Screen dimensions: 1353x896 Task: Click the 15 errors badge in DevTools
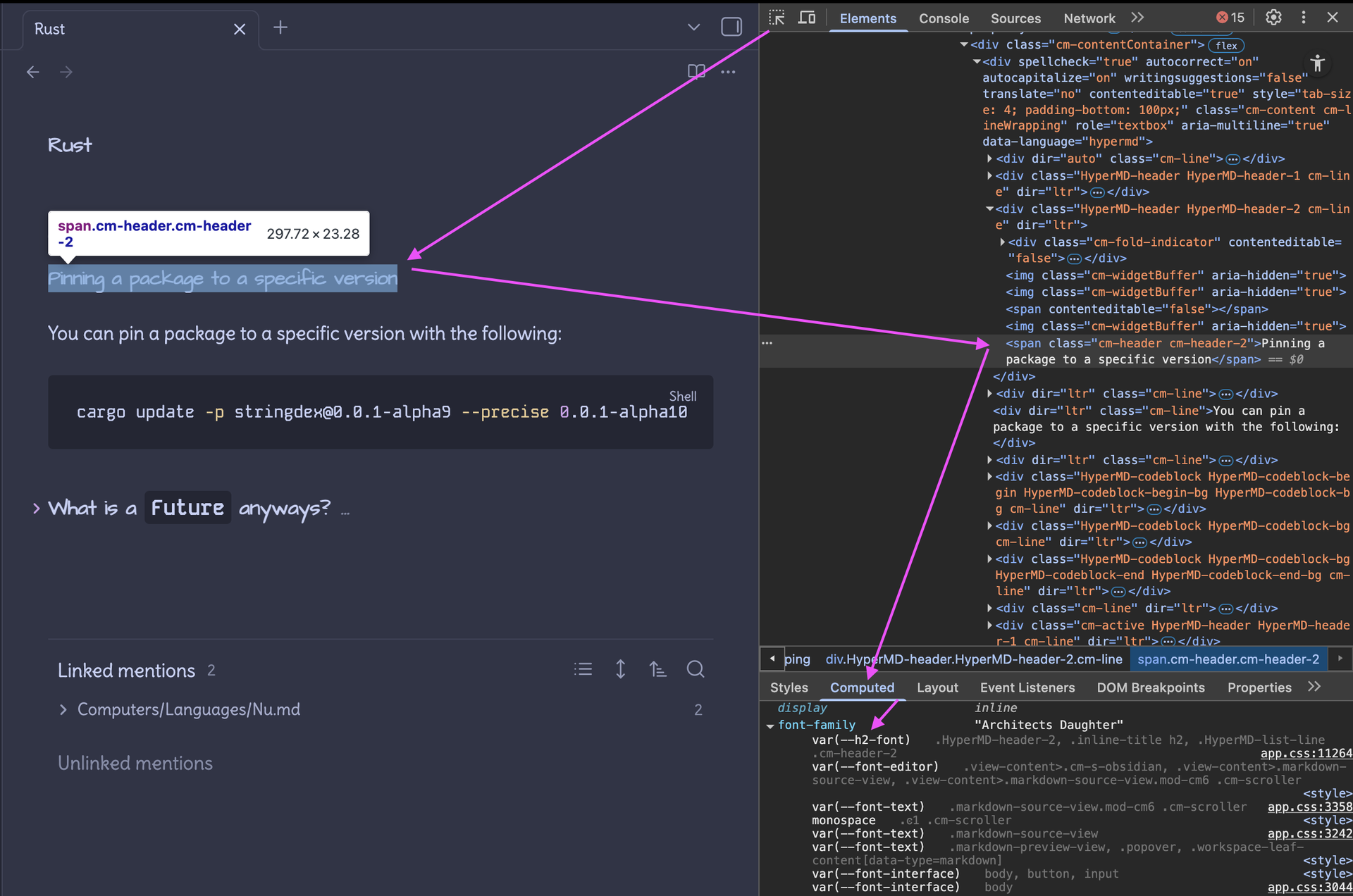click(x=1230, y=18)
